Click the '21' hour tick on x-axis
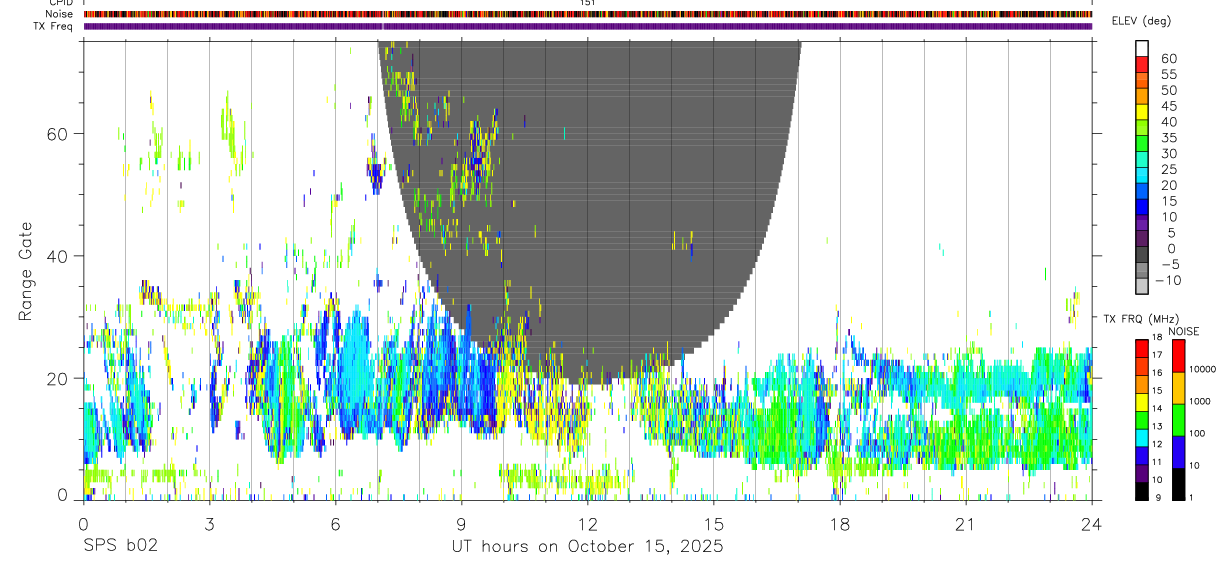Image resolution: width=1228 pixels, height=567 pixels. point(965,524)
